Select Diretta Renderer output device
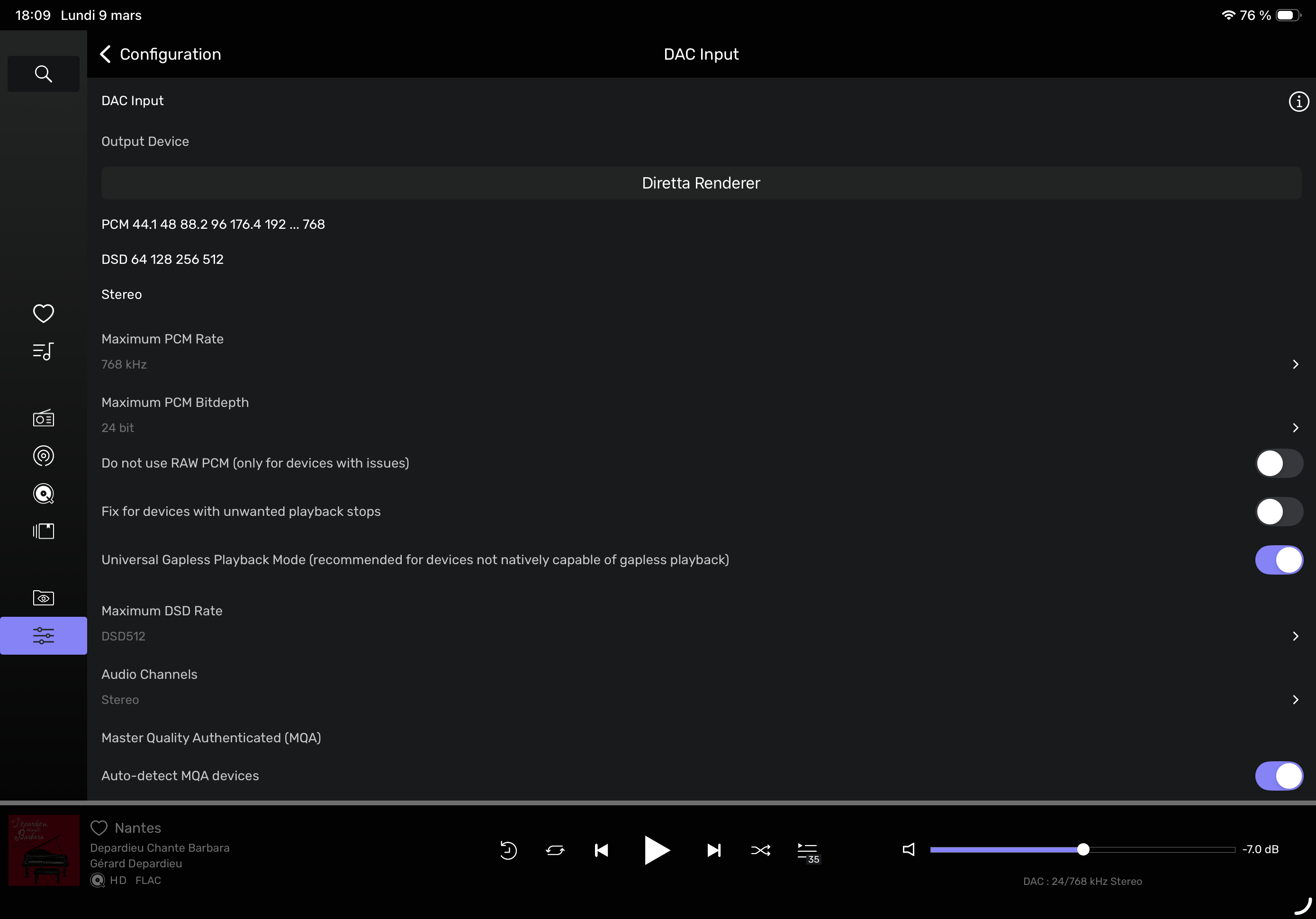Viewport: 1316px width, 919px height. pos(701,183)
